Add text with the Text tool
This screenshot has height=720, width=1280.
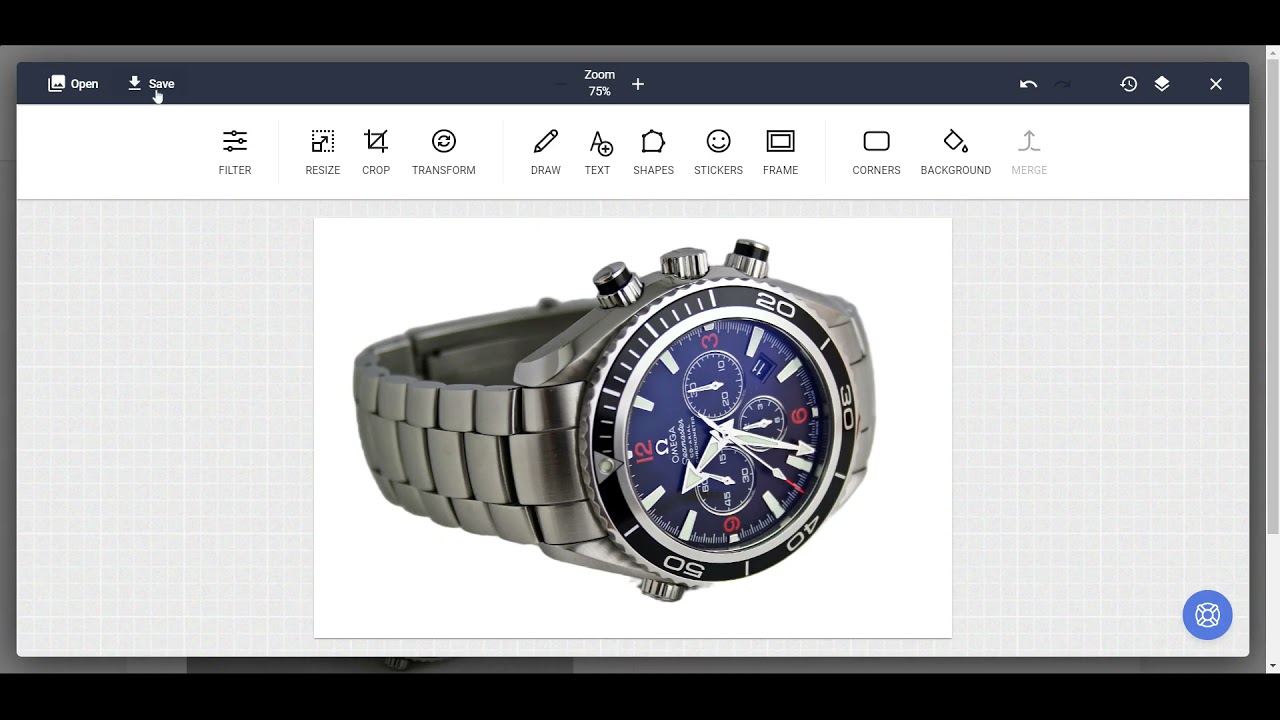point(598,153)
